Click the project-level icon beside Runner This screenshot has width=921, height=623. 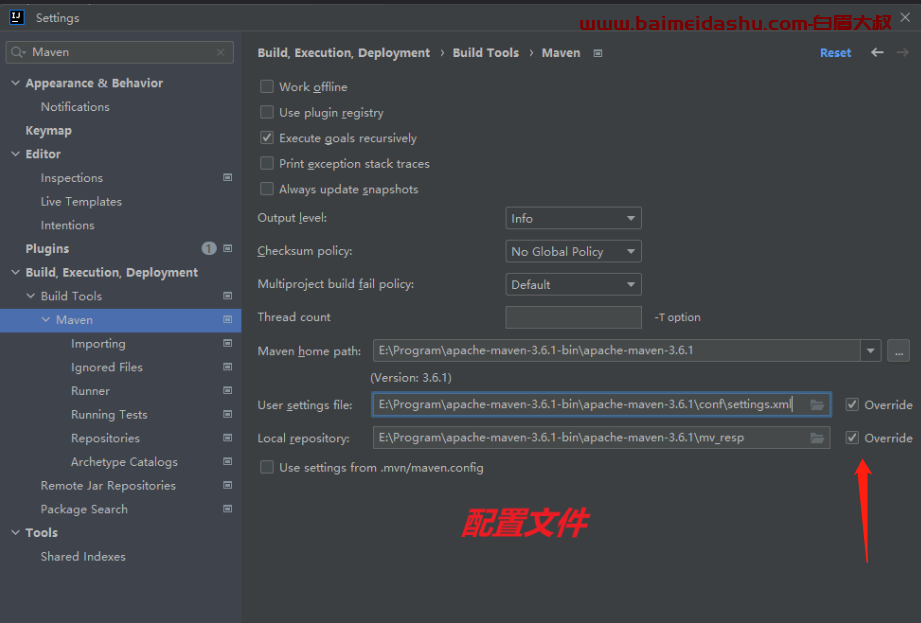227,390
